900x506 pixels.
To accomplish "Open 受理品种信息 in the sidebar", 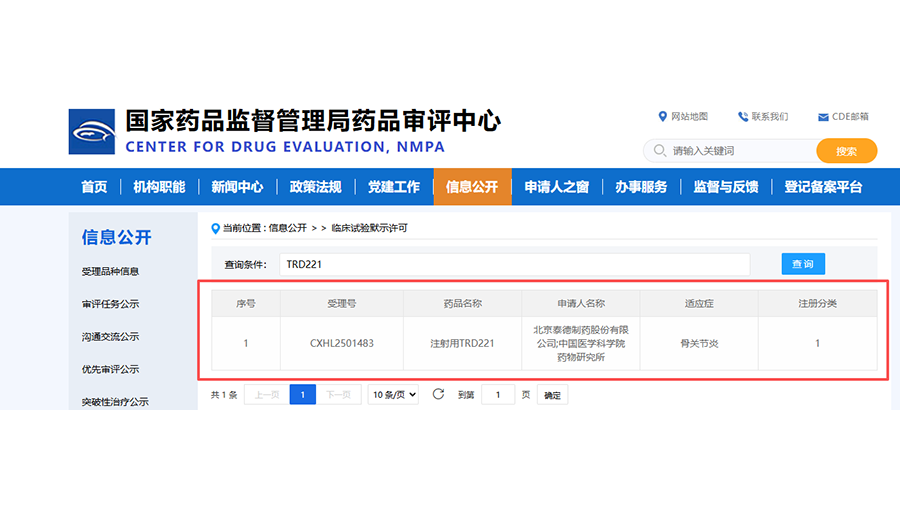I will pos(110,272).
